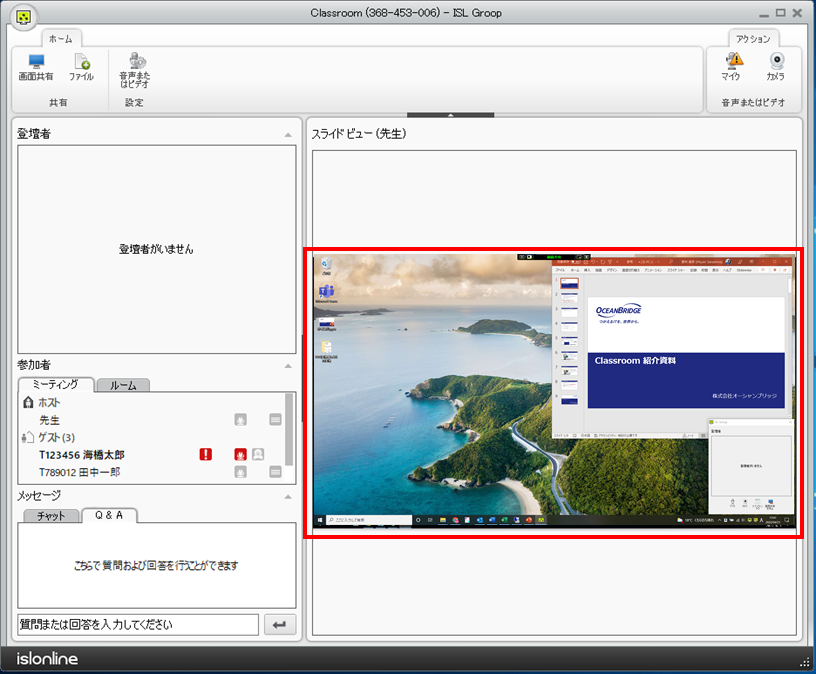Switch to the チャット tab
816x674 pixels.
[x=51, y=516]
